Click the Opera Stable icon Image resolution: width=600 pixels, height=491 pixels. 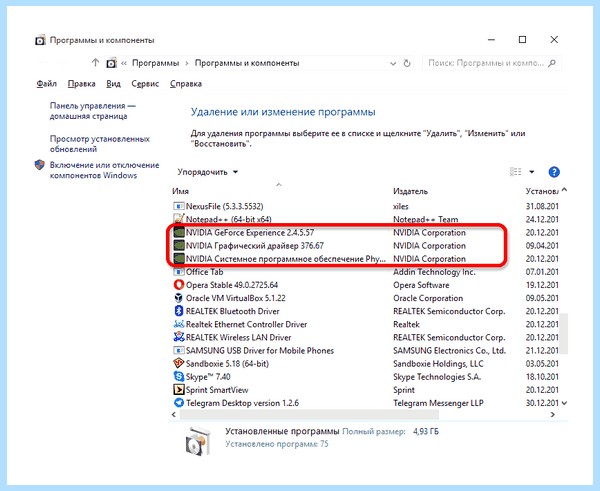(x=178, y=285)
